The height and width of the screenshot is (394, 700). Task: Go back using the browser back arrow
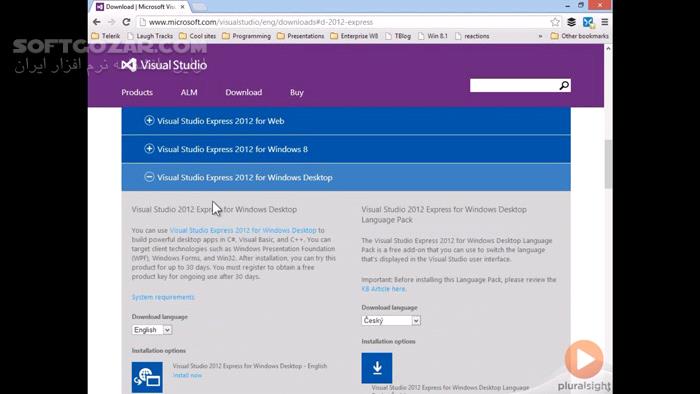tap(97, 22)
